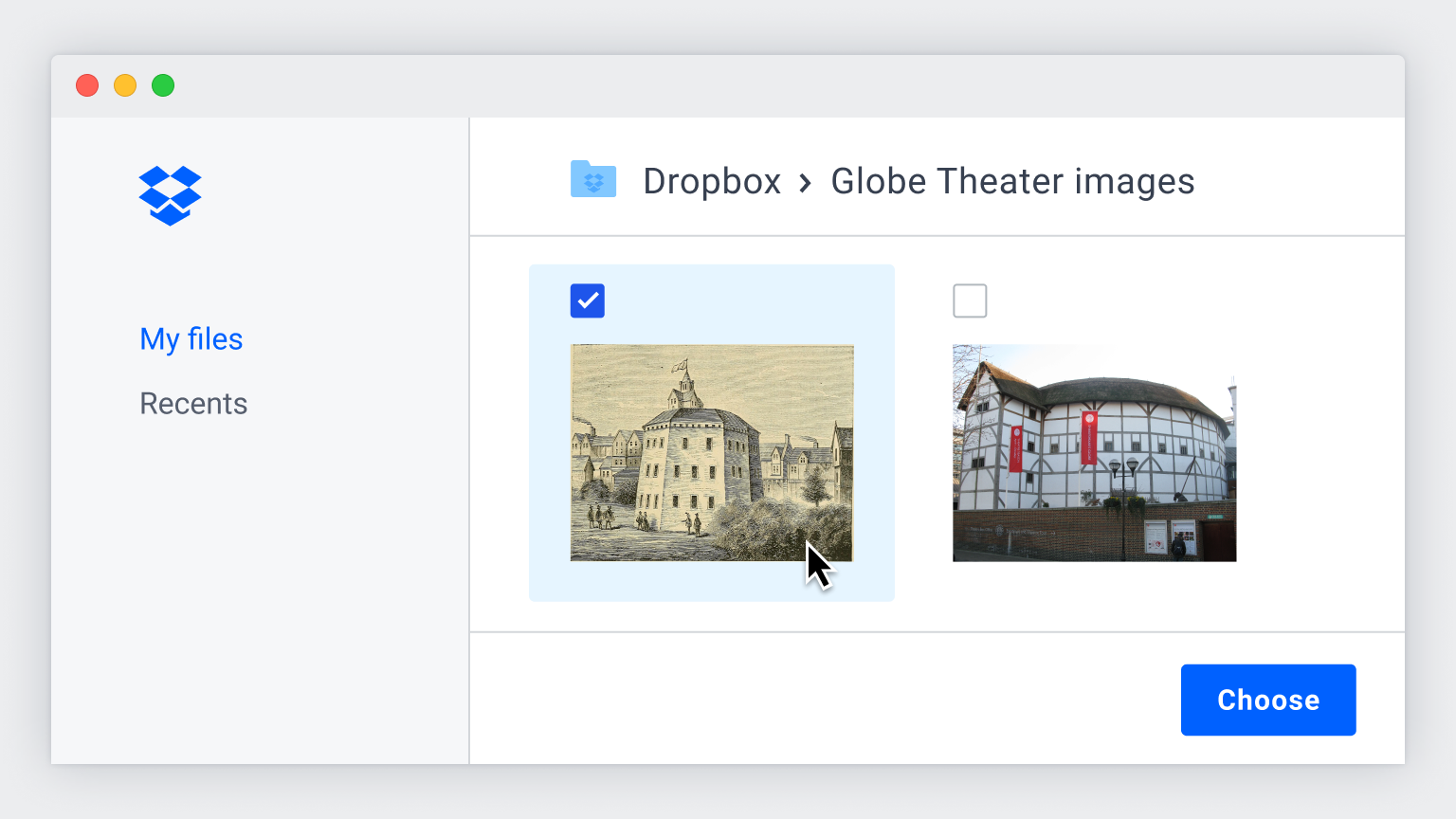Click the flag atop the engraved theater
The image size is (1456, 819).
[679, 365]
